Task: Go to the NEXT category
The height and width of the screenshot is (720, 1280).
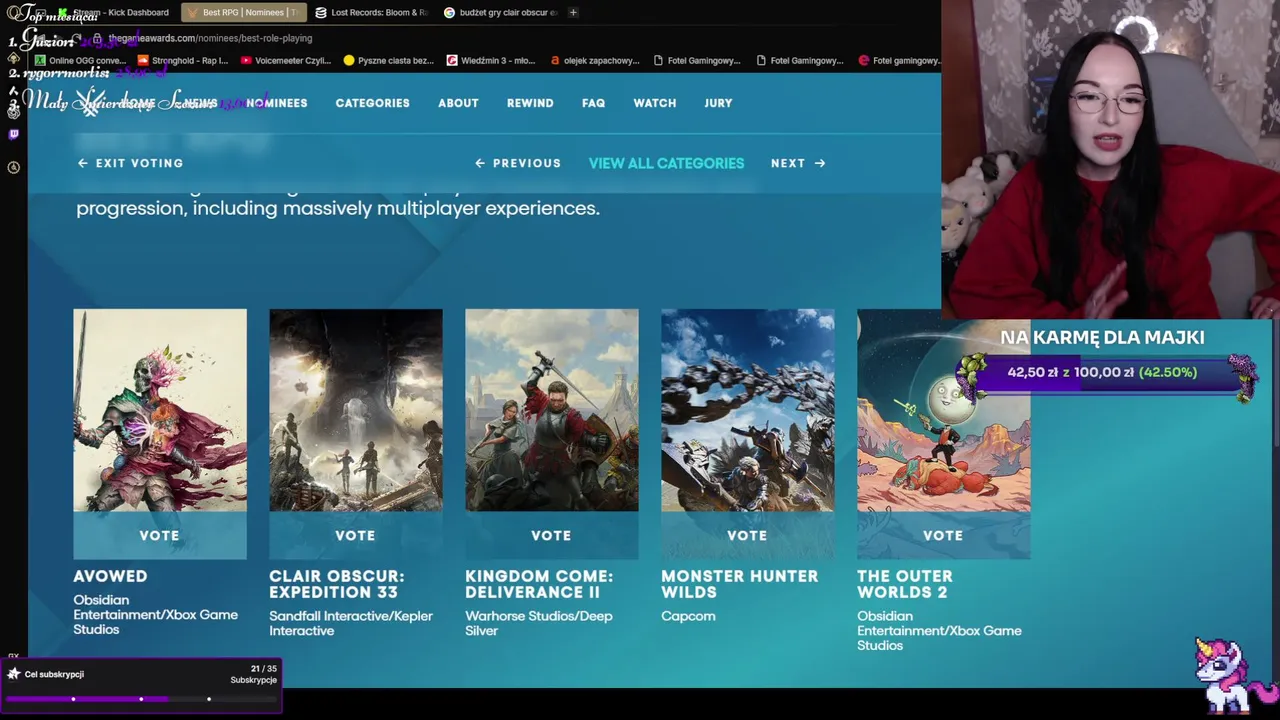Action: click(x=798, y=163)
